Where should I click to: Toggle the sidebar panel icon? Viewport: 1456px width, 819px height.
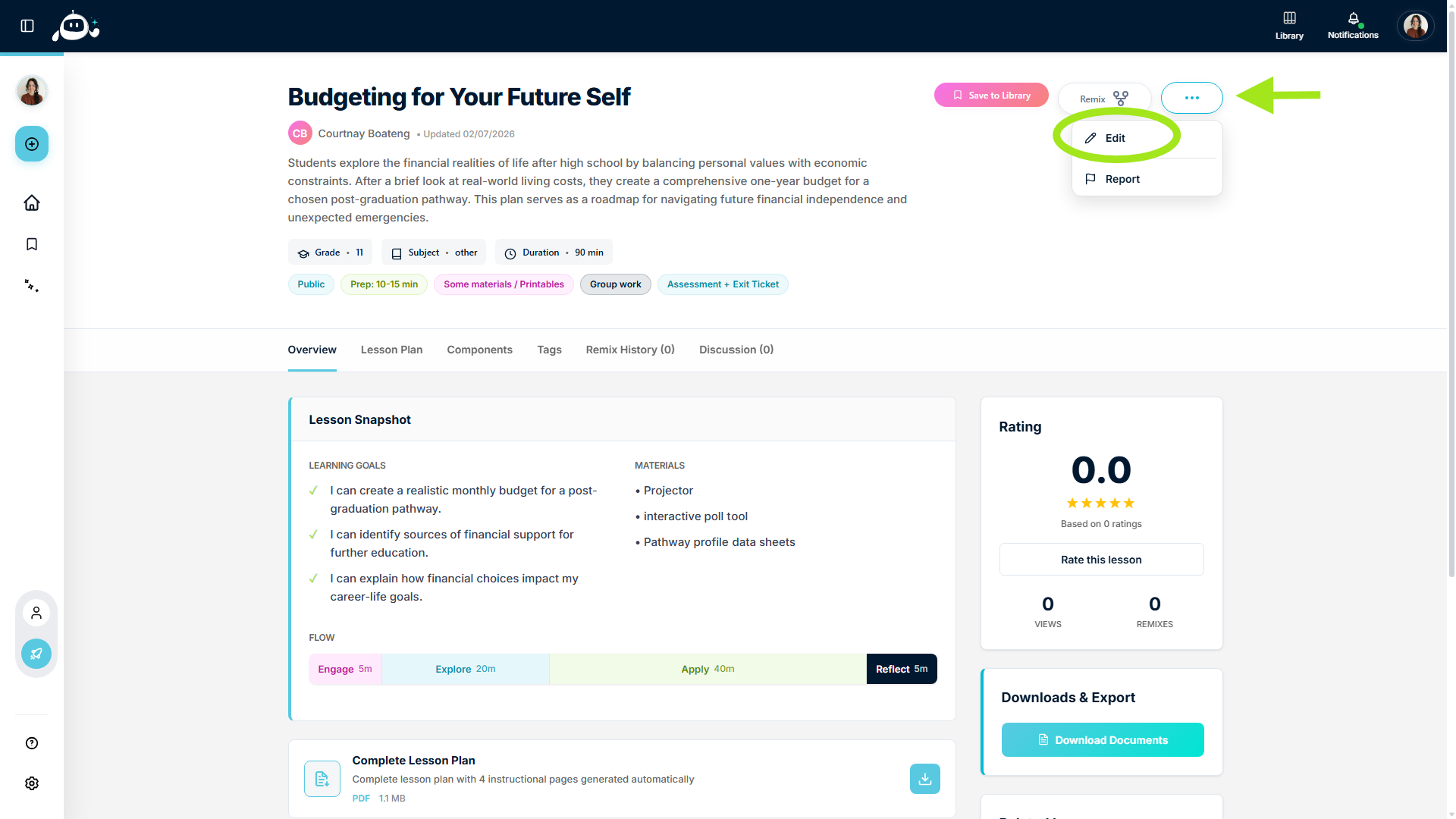click(x=27, y=26)
